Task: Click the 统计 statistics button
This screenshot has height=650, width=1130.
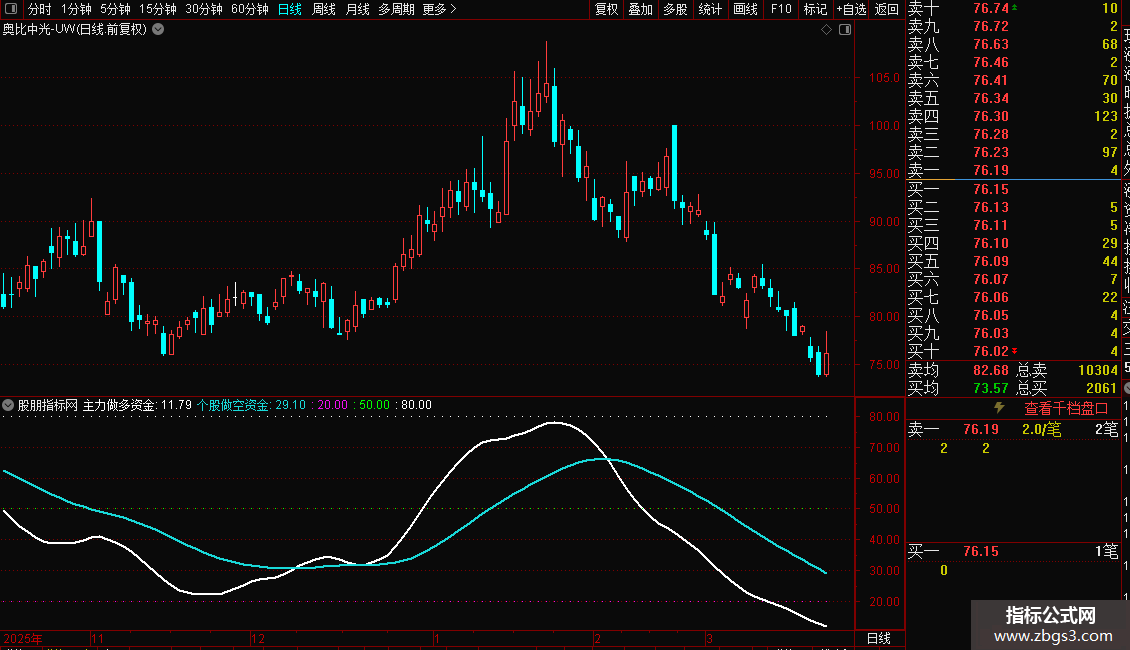Action: pyautogui.click(x=710, y=9)
